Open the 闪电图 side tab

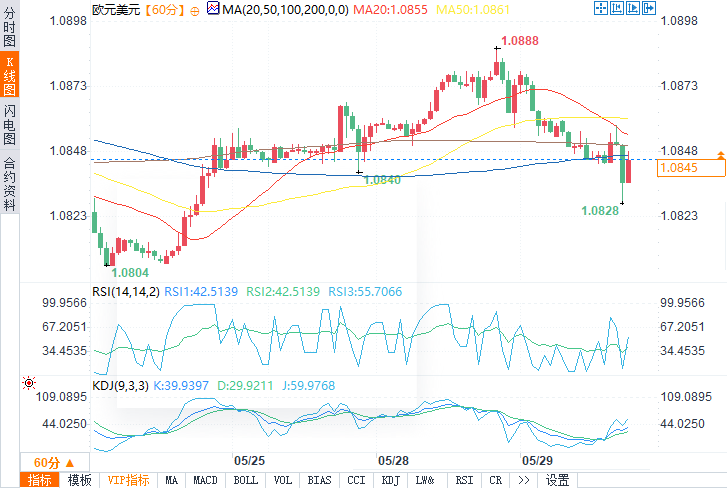[x=9, y=124]
